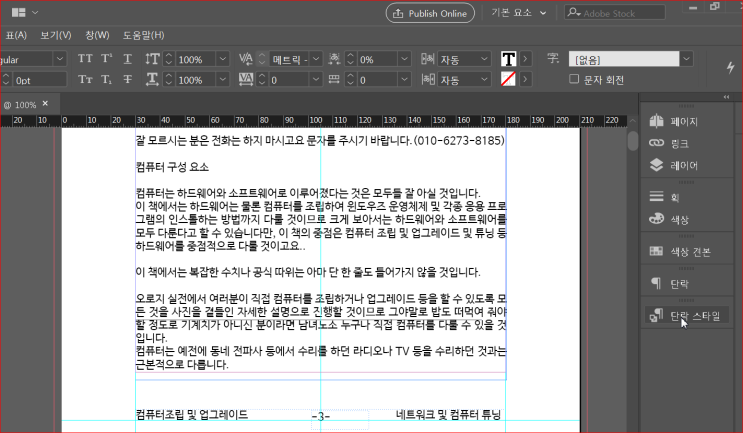Viewport: 743px width, 433px height.
Task: Click the tsume 0% icon
Action: coord(335,59)
